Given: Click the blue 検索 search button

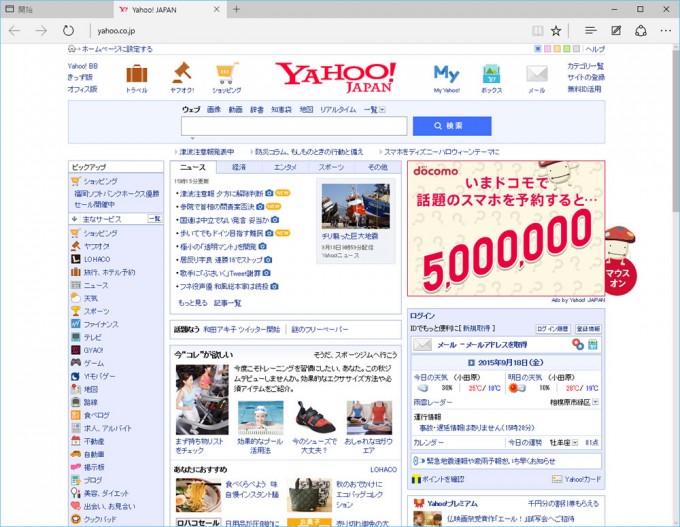Looking at the screenshot, I should 452,126.
